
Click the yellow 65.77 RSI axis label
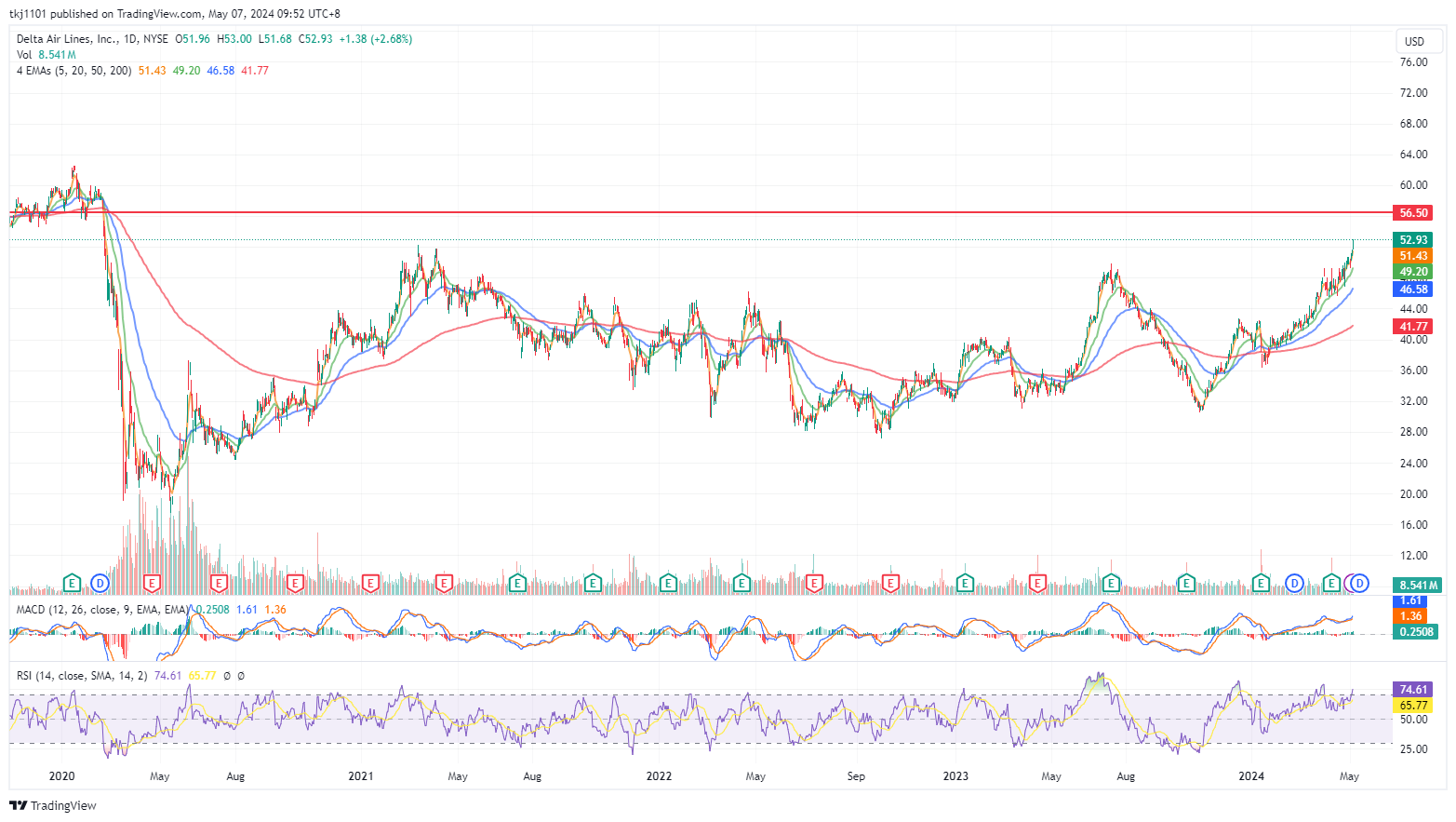(1413, 706)
